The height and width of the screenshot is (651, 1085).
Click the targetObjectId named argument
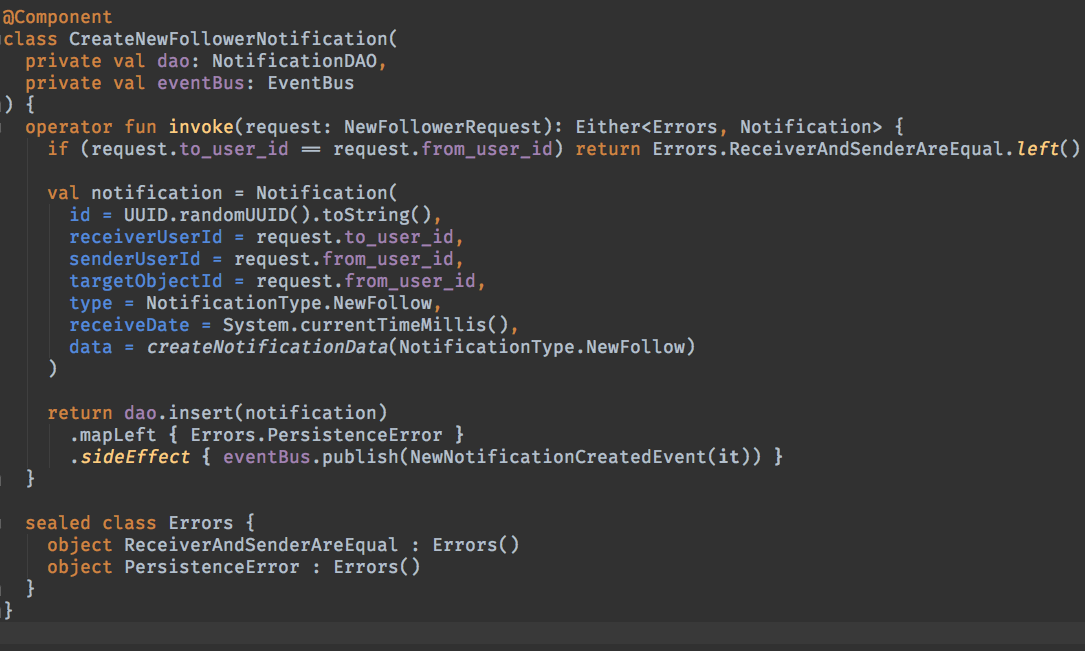point(146,281)
